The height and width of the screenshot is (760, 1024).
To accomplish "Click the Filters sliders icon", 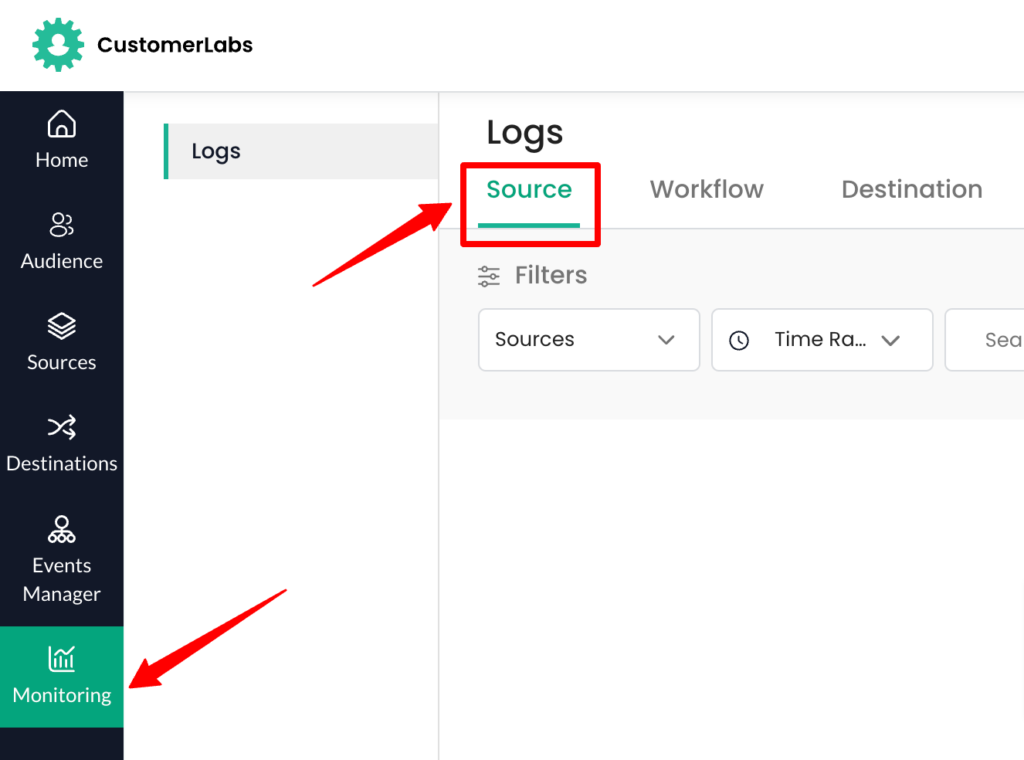I will coord(489,276).
